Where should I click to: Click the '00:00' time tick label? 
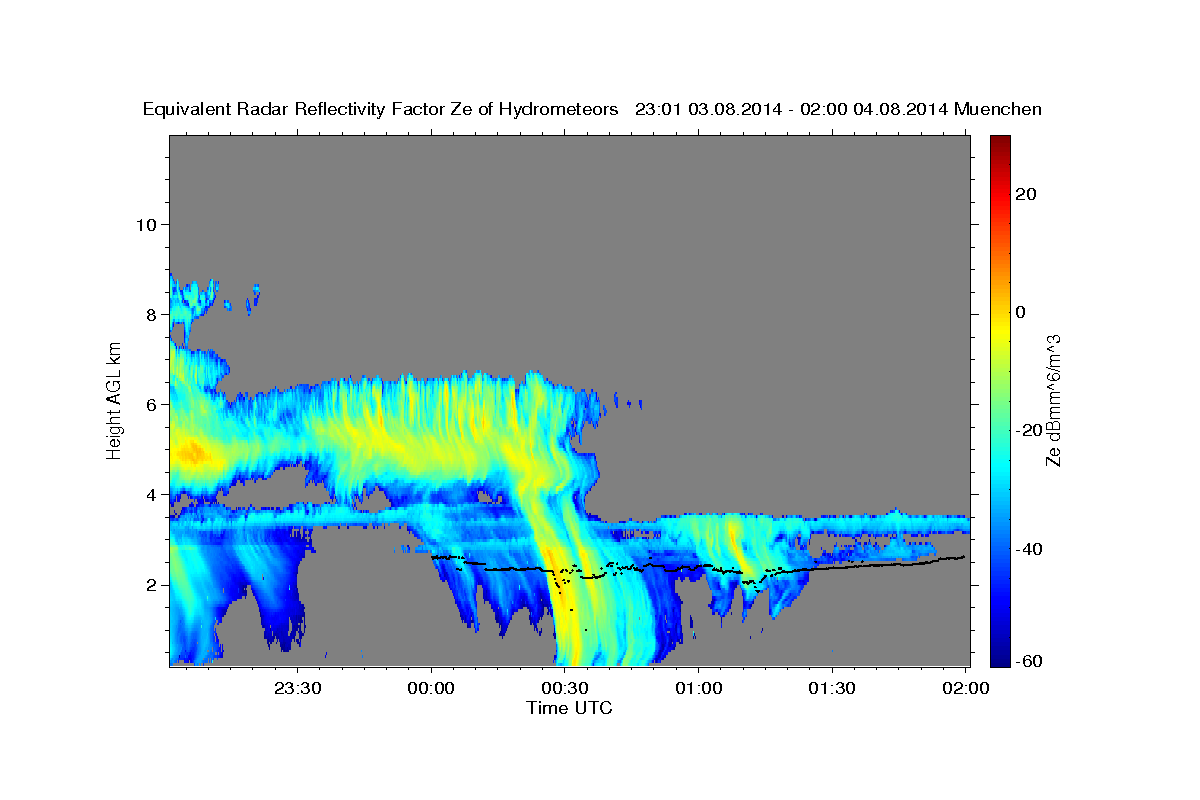(432, 688)
